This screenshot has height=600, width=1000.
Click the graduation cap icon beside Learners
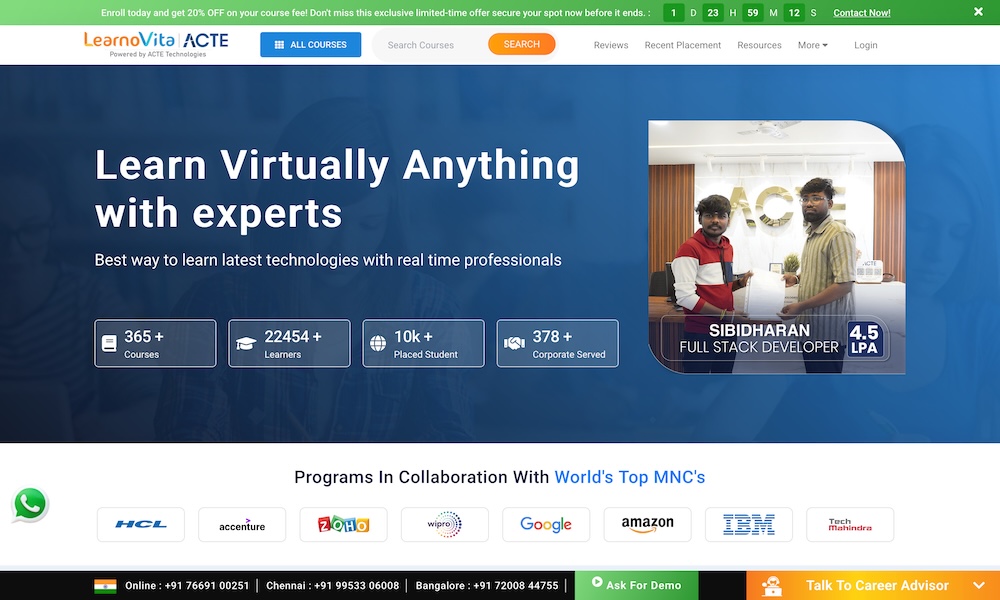[246, 344]
